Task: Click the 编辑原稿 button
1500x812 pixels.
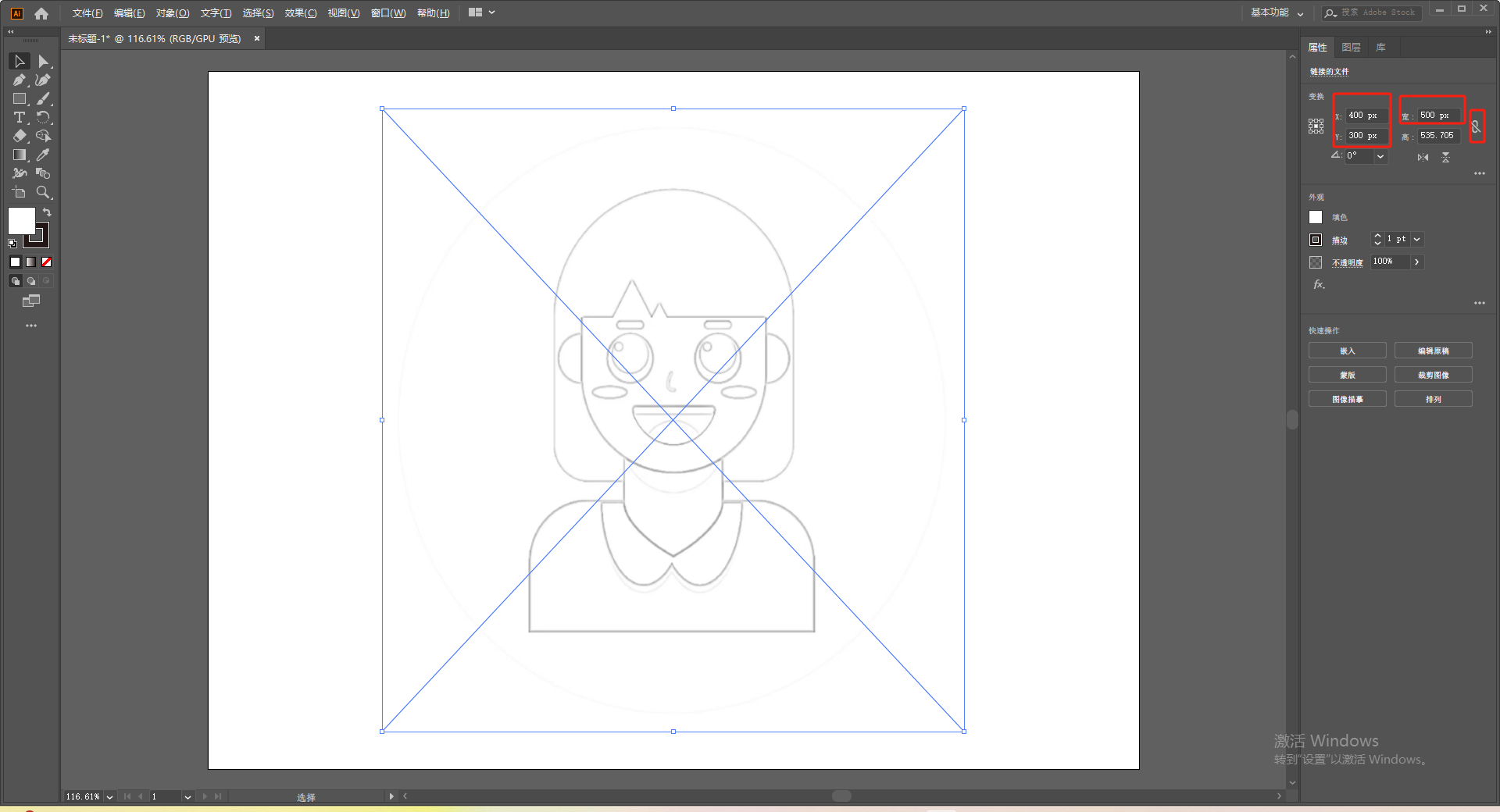Action: [x=1434, y=351]
